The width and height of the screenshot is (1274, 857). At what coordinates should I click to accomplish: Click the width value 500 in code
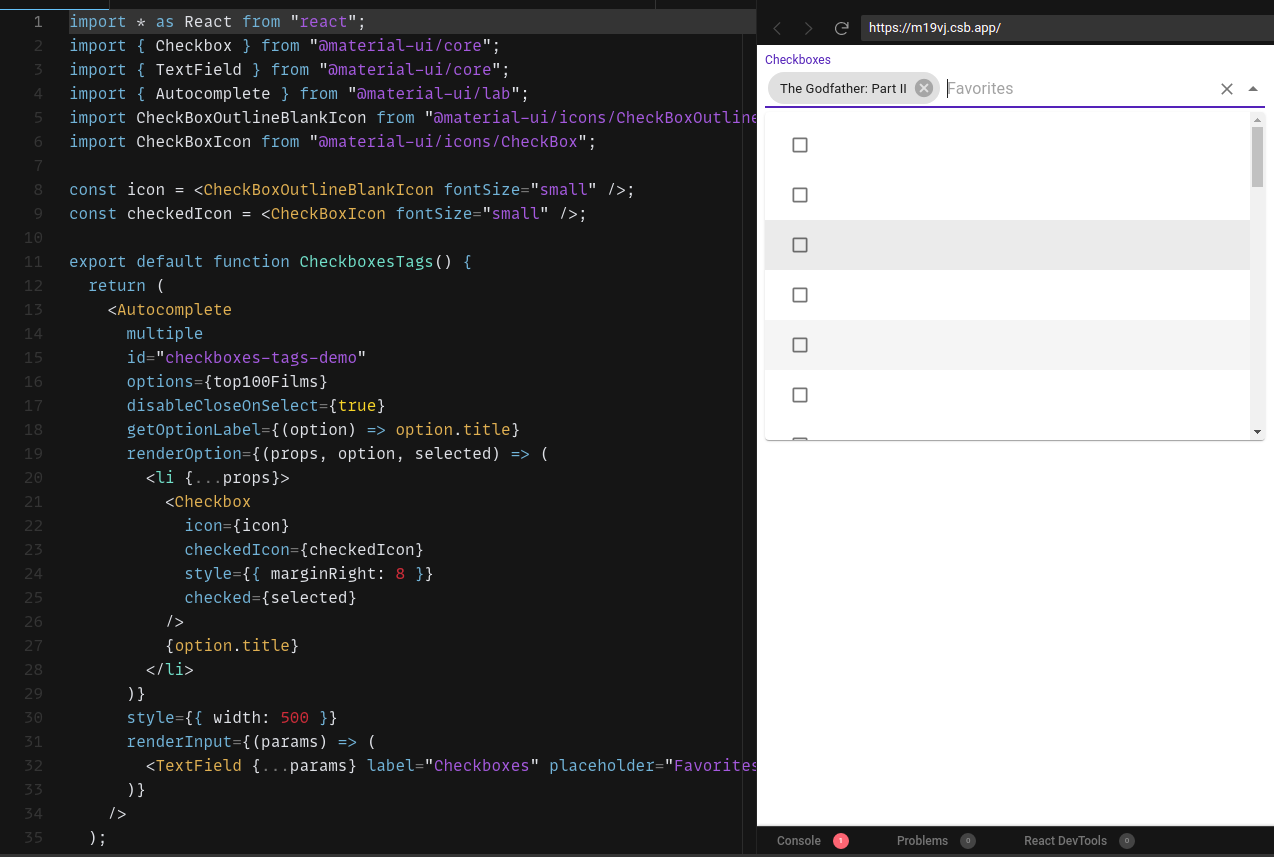point(295,718)
